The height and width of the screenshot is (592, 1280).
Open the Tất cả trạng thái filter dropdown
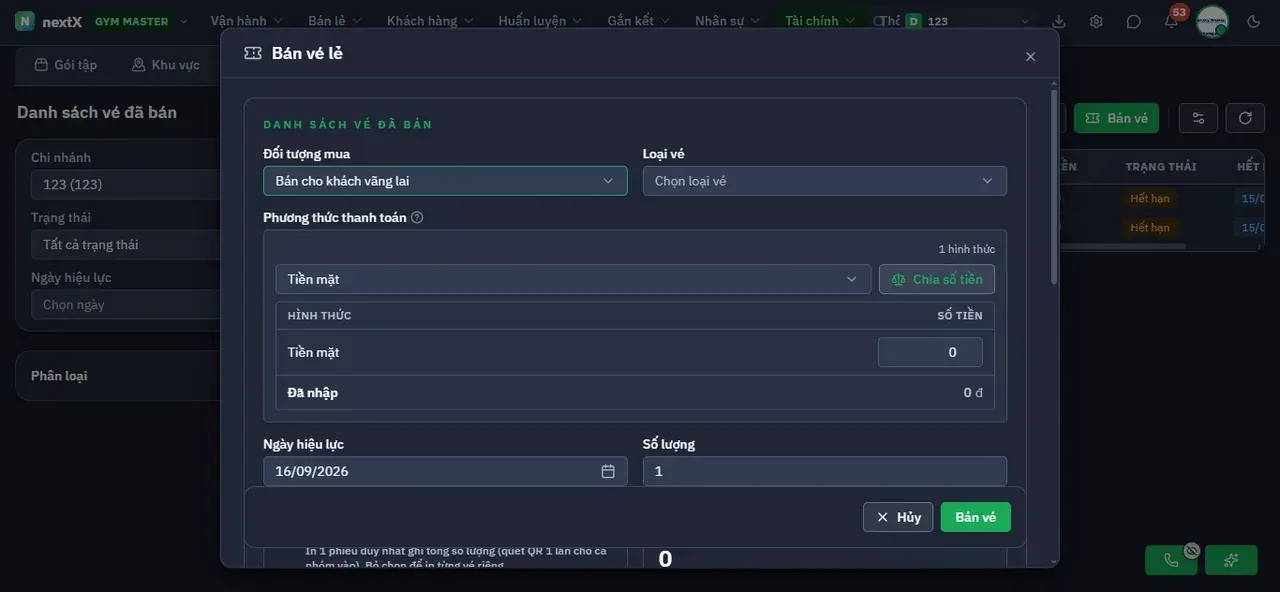pyautogui.click(x=126, y=245)
